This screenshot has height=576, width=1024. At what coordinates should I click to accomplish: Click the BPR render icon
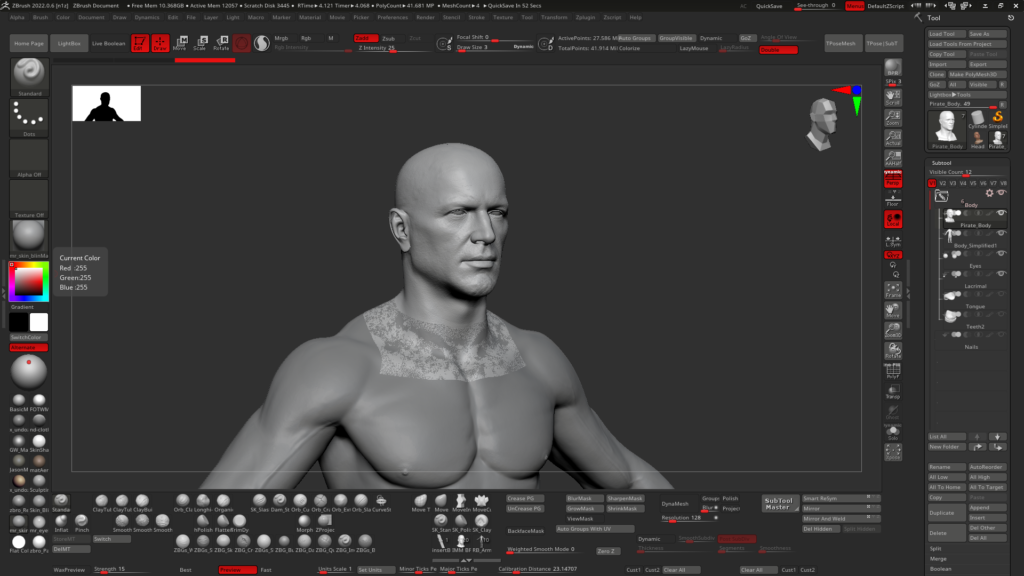(893, 69)
